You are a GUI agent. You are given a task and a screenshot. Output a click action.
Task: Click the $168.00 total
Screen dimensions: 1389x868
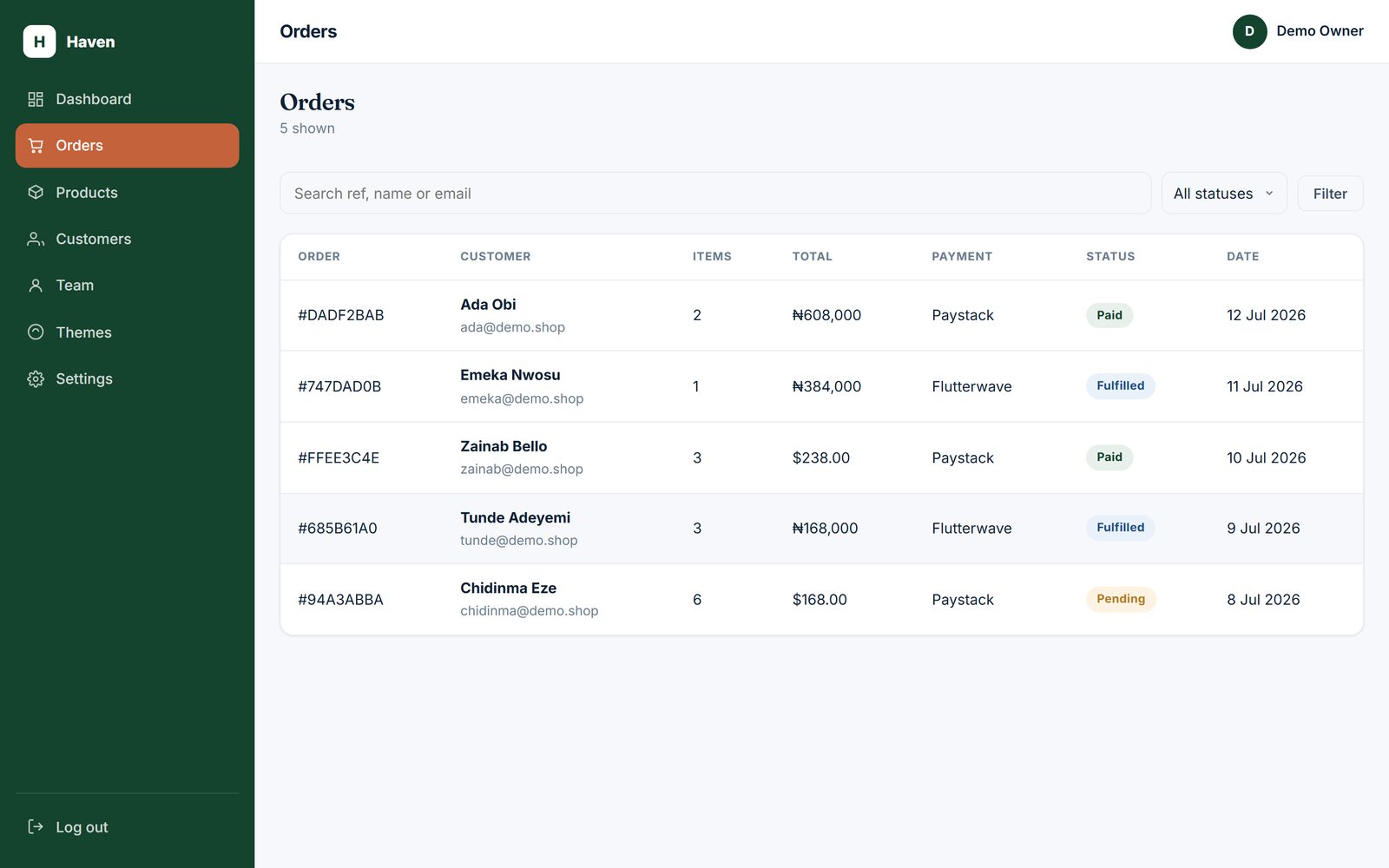(820, 600)
